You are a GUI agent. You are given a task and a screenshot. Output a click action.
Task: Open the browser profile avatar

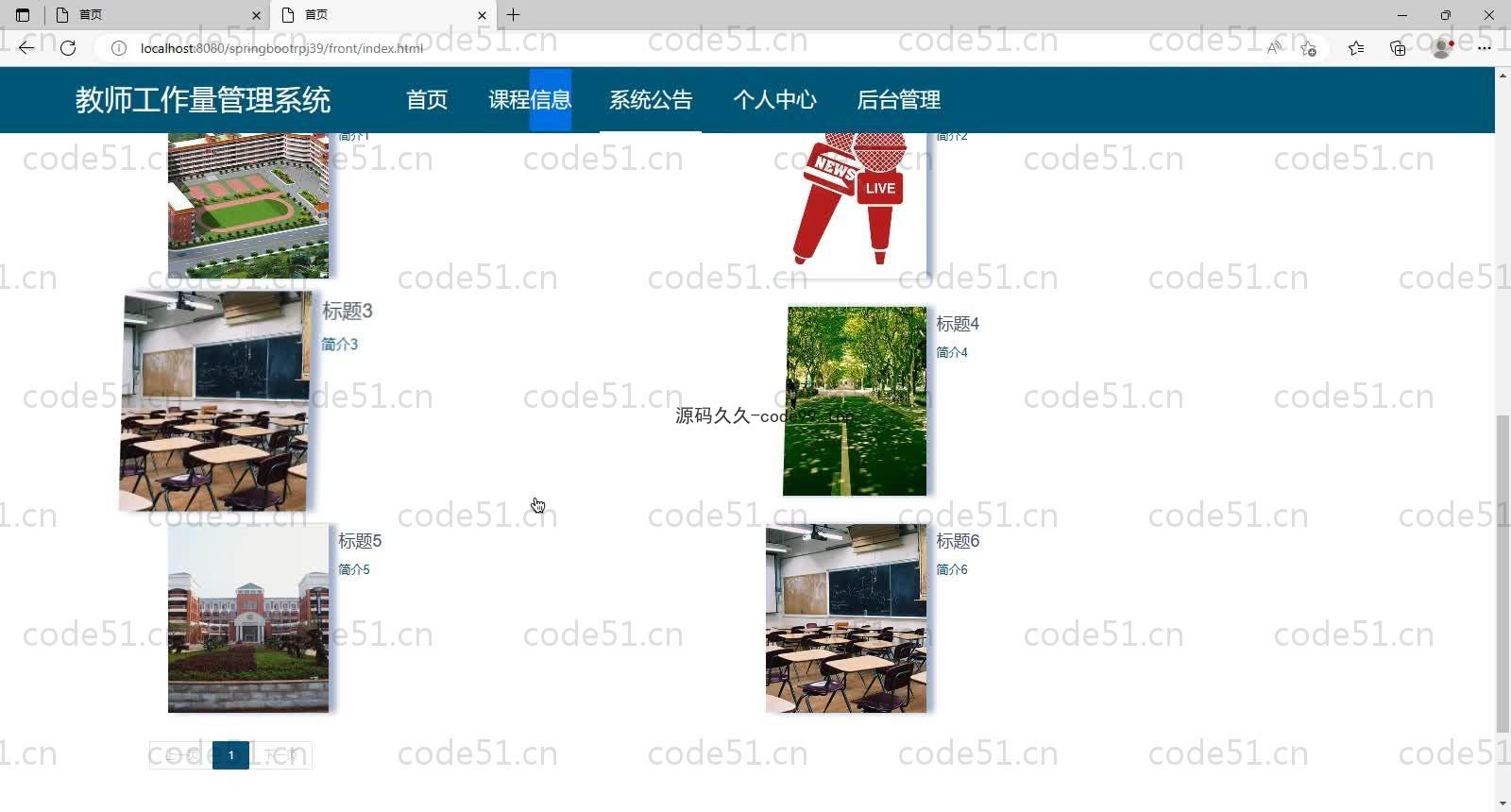coord(1441,48)
